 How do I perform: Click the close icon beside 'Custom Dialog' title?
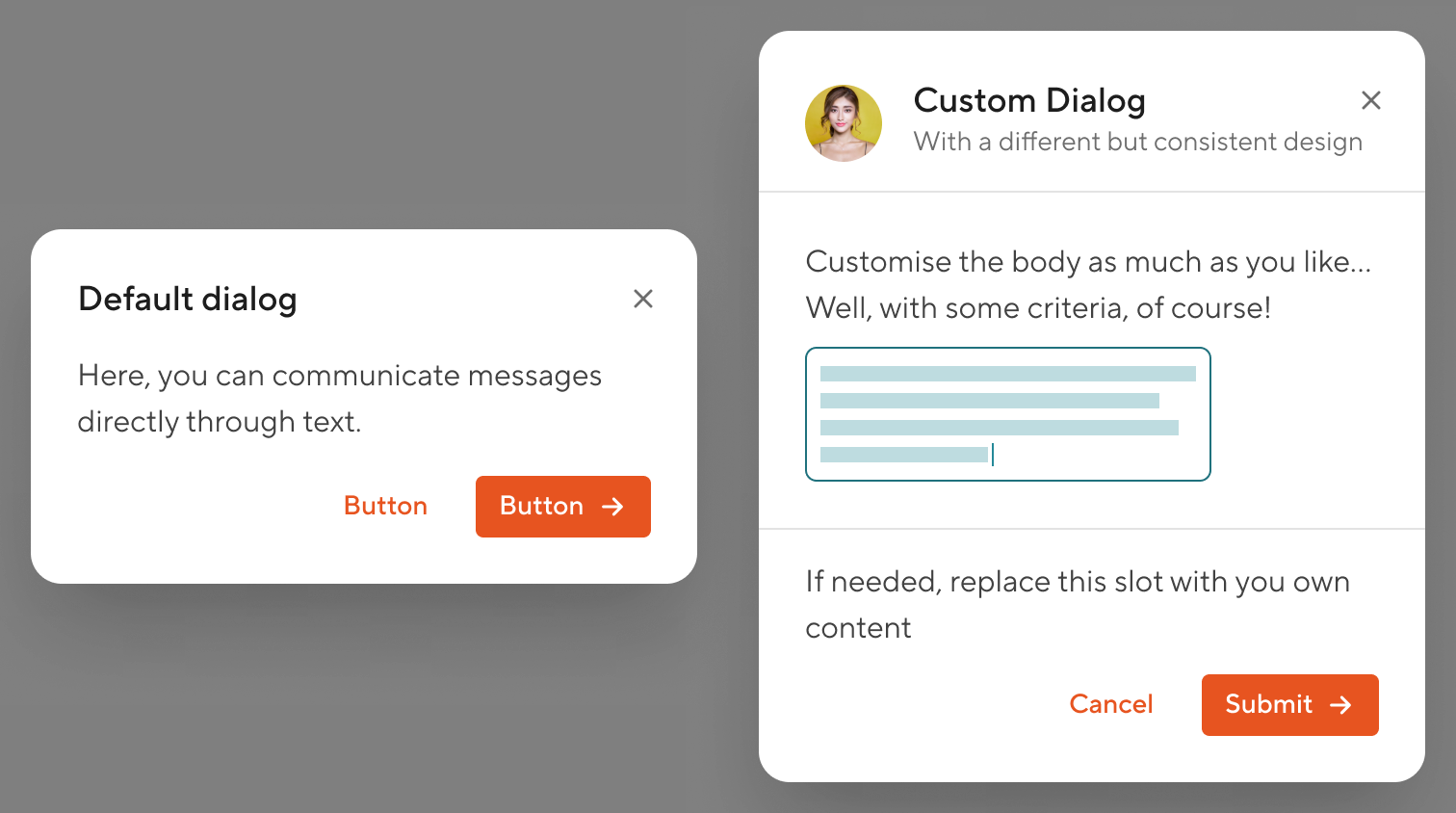tap(1371, 100)
